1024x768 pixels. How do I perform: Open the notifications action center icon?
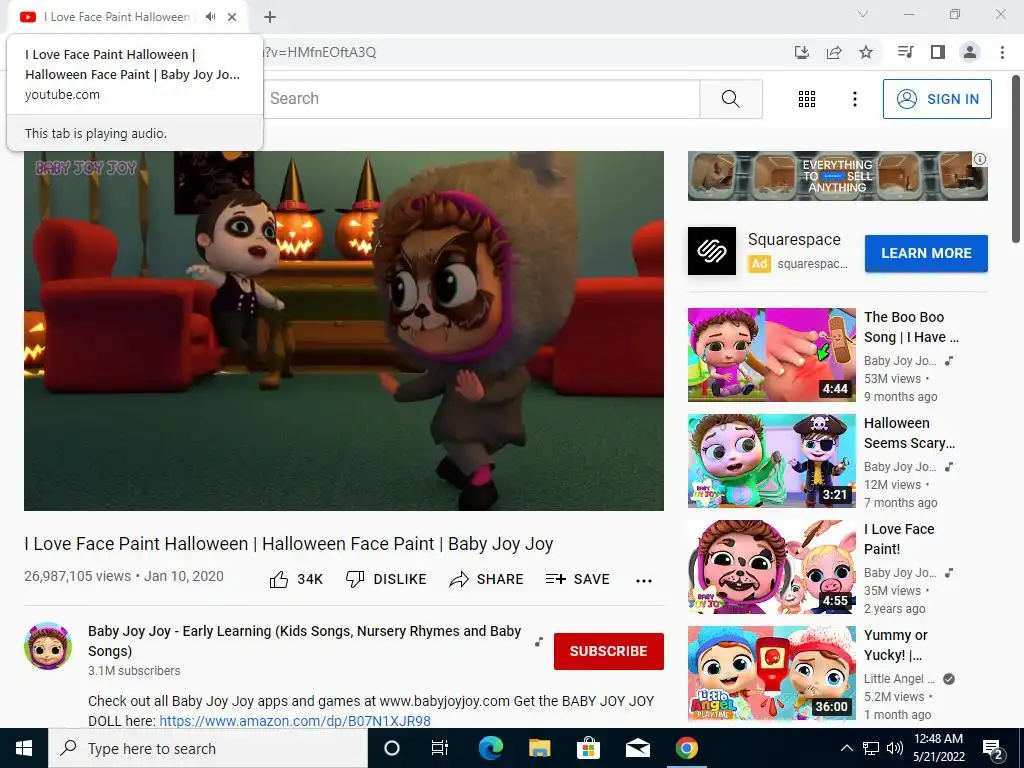click(x=993, y=750)
